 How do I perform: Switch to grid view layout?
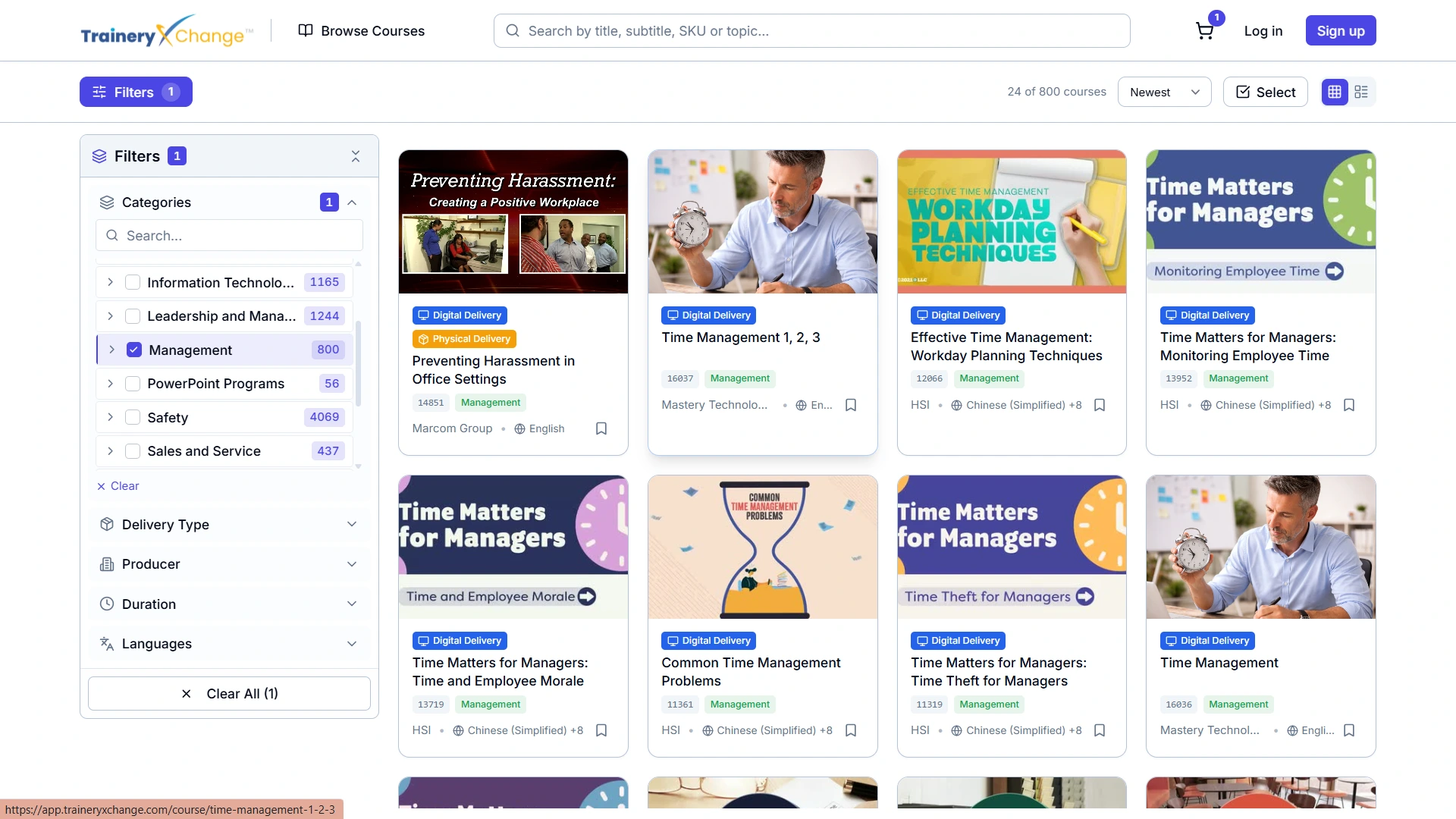click(x=1335, y=92)
